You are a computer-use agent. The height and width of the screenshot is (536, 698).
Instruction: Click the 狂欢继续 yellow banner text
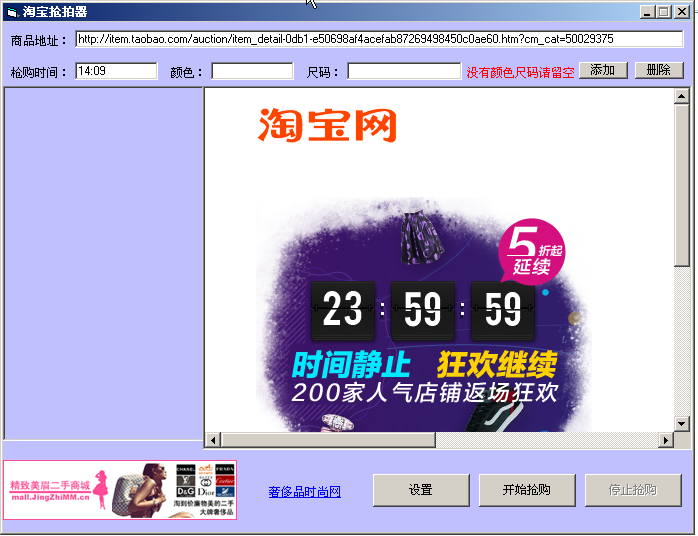click(497, 365)
